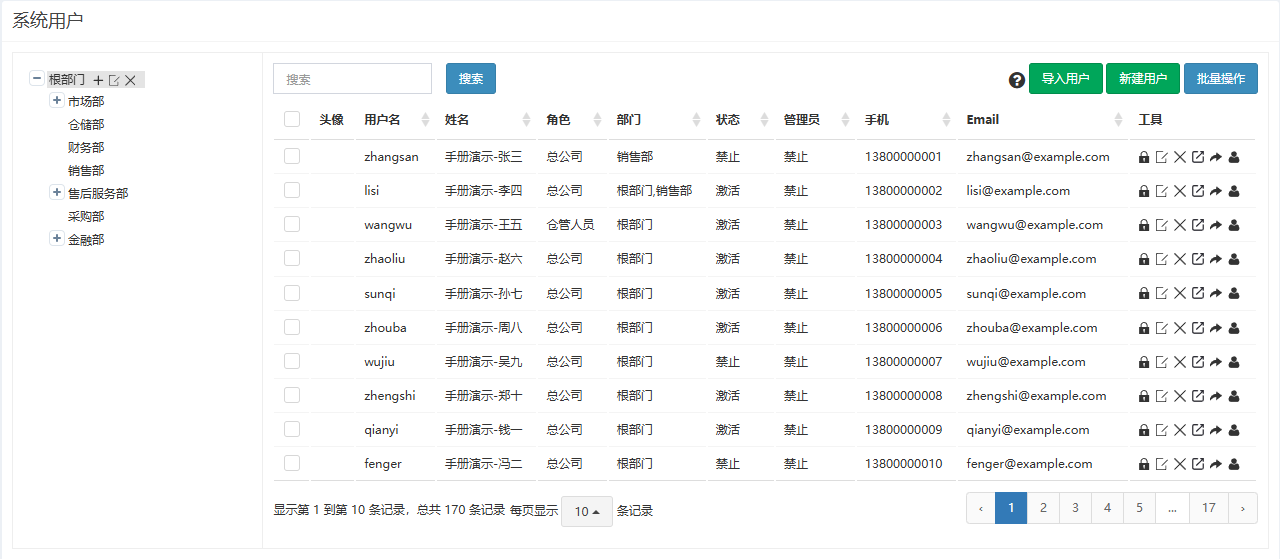Sort table by 姓名 column arrows
1280x559 pixels.
[x=527, y=120]
